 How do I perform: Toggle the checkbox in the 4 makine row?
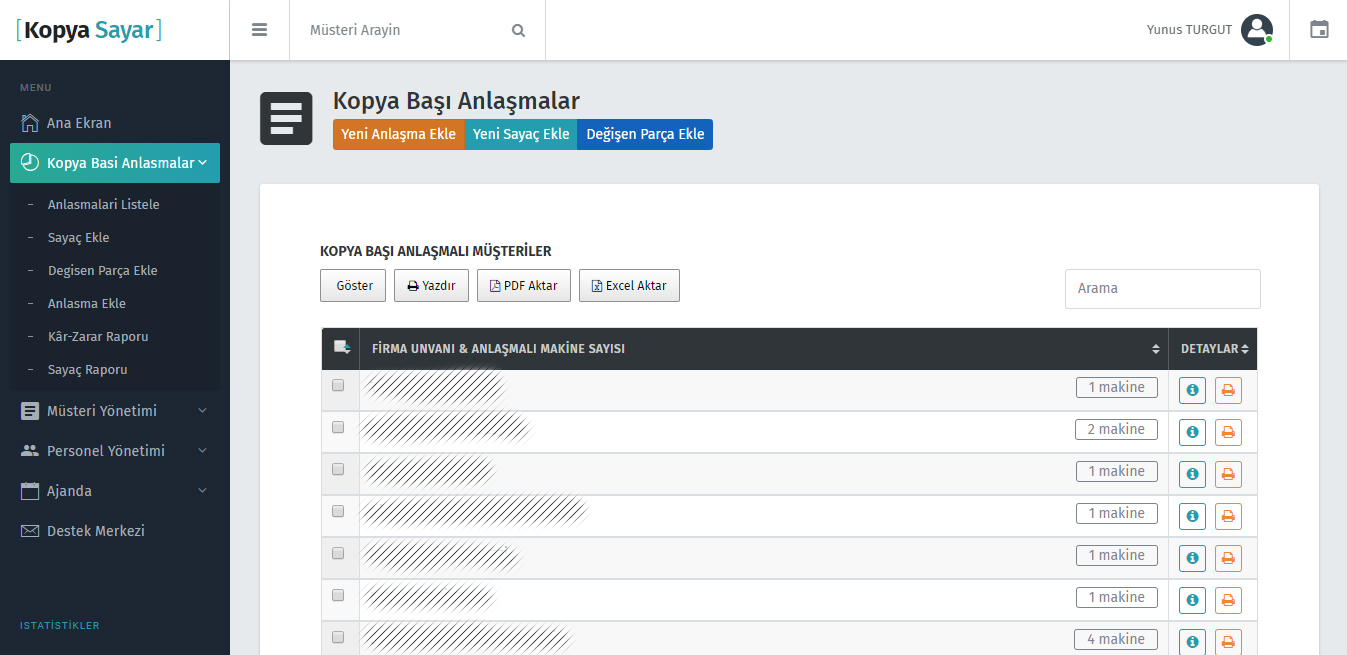click(x=338, y=637)
